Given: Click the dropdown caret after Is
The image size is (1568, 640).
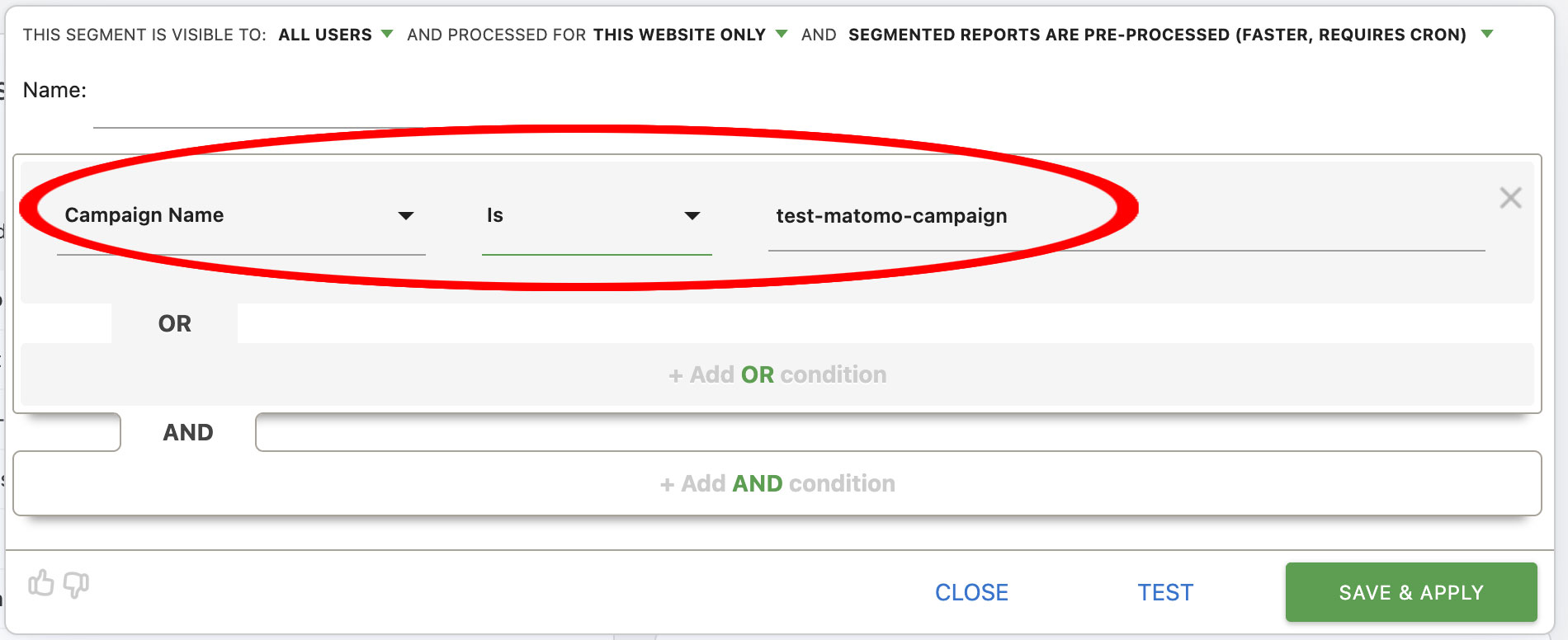Looking at the screenshot, I should coord(692,216).
